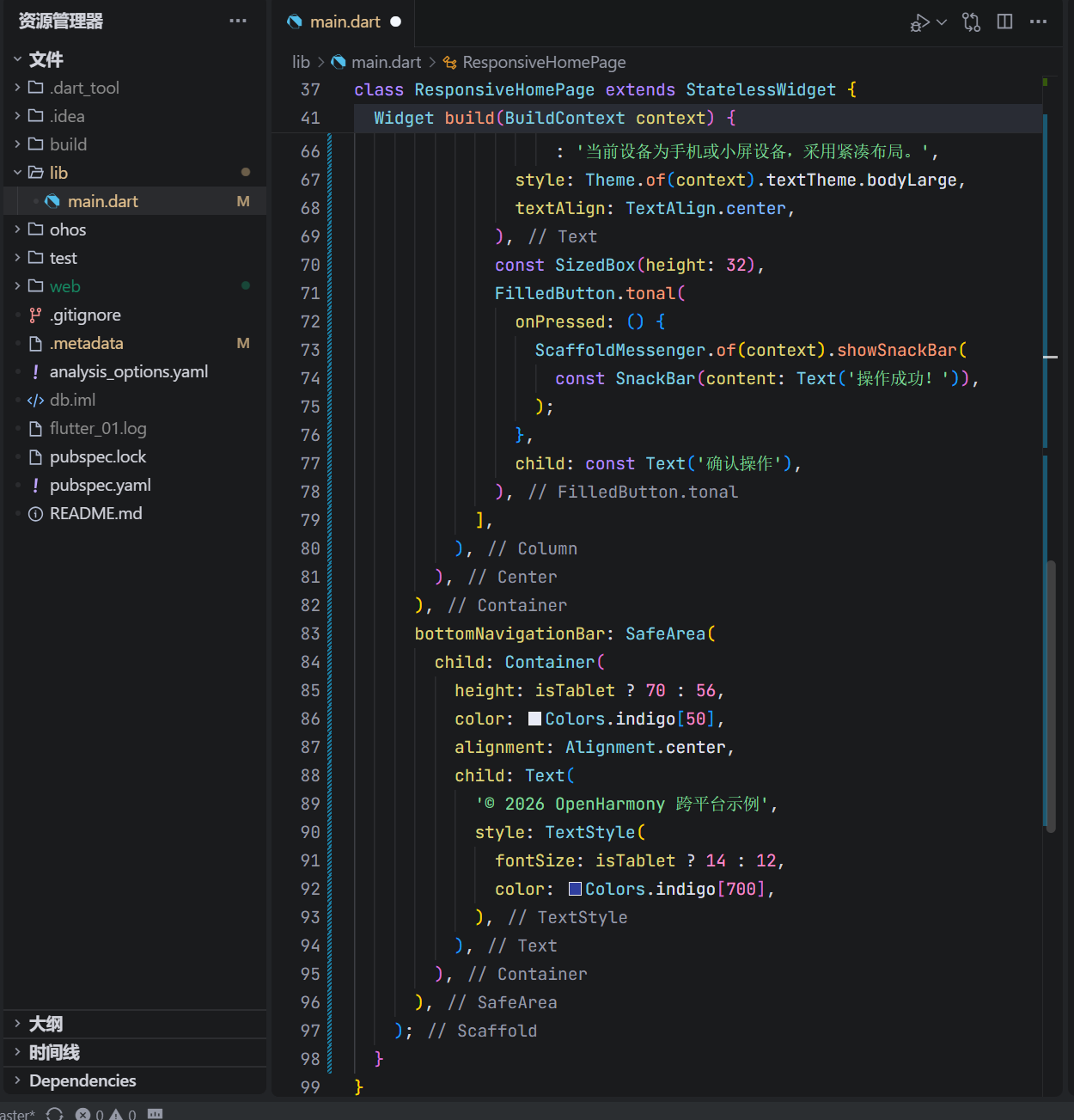The width and height of the screenshot is (1074, 1120).
Task: Click the sync changes icon in status bar
Action: point(55,1114)
